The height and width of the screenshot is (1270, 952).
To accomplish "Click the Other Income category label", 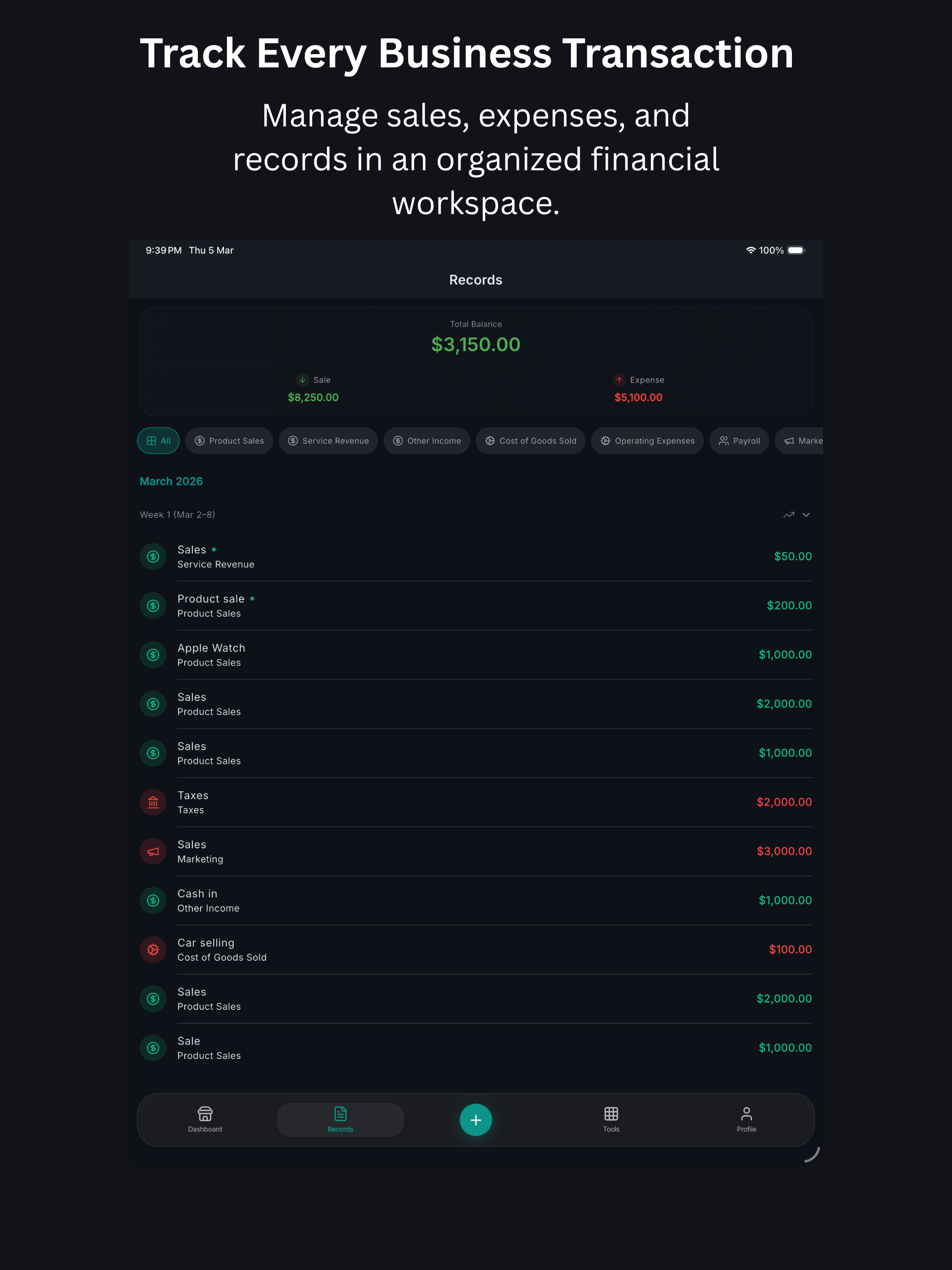I will click(x=208, y=908).
